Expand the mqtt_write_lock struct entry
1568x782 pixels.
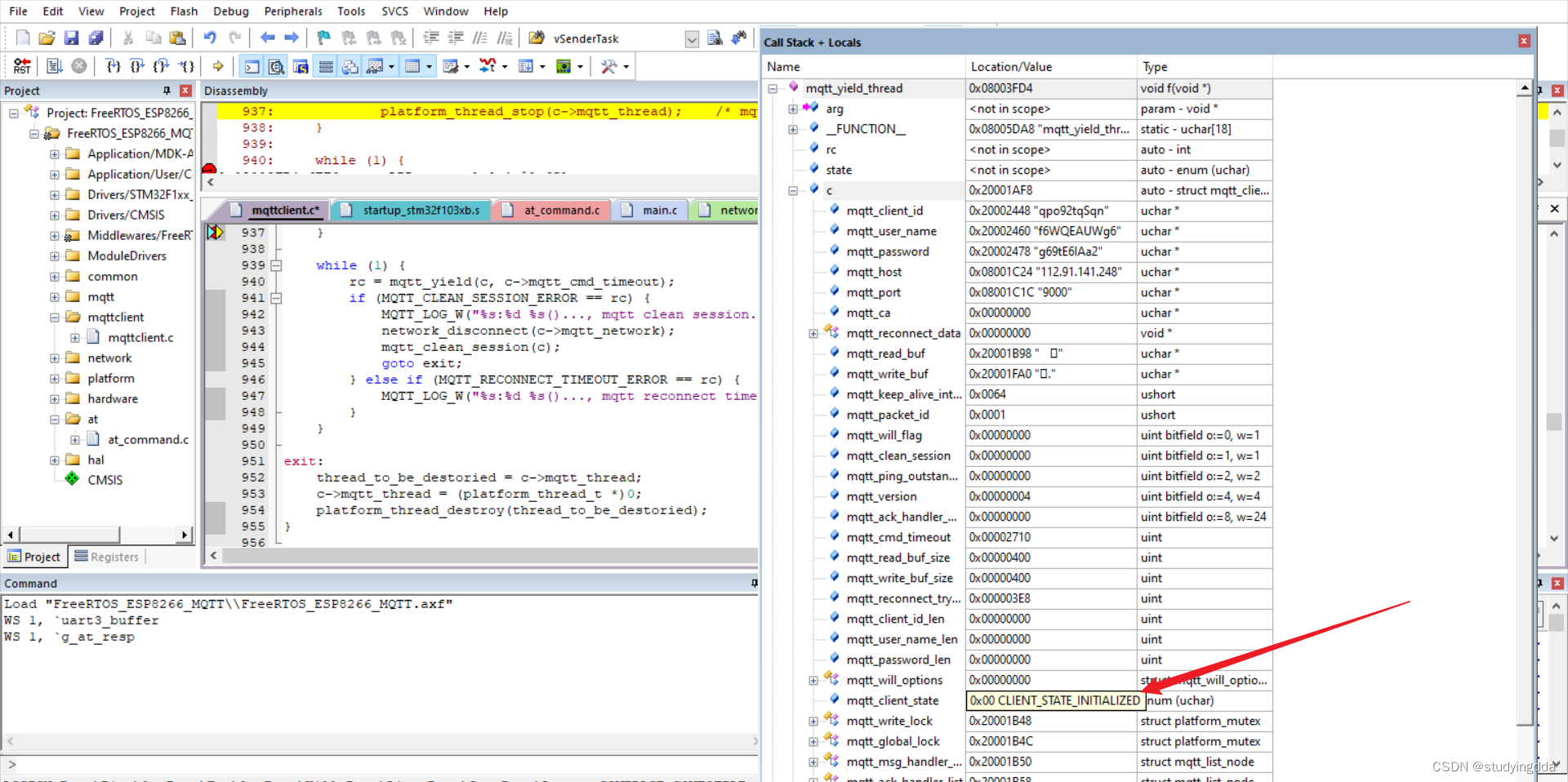[813, 721]
